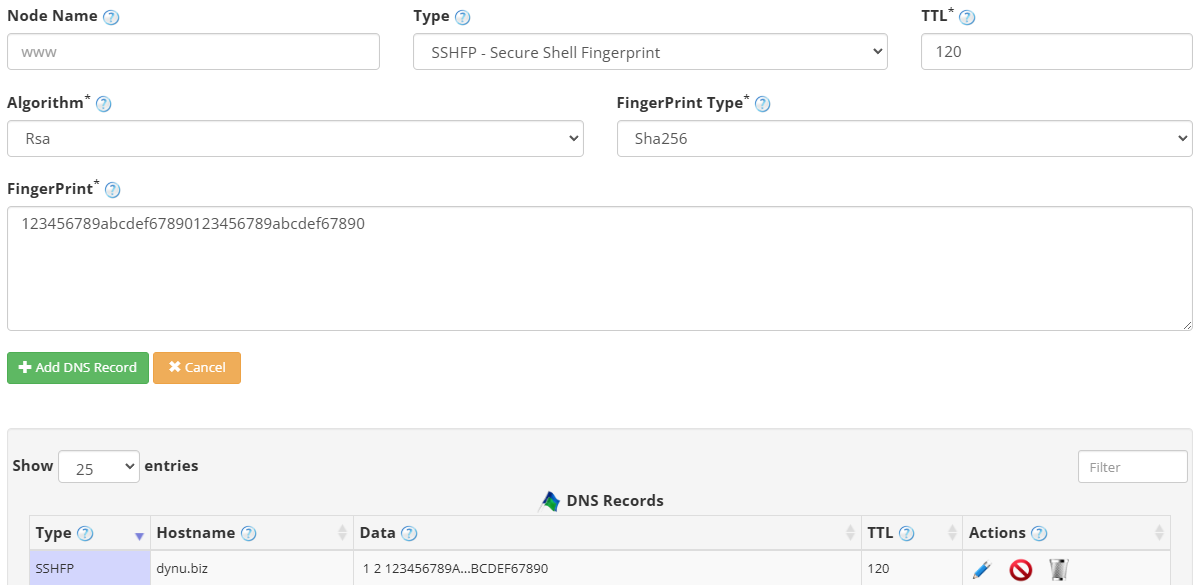This screenshot has height=585, width=1204.
Task: Open the edit pencil icon for the SSHFP record
Action: [x=982, y=569]
